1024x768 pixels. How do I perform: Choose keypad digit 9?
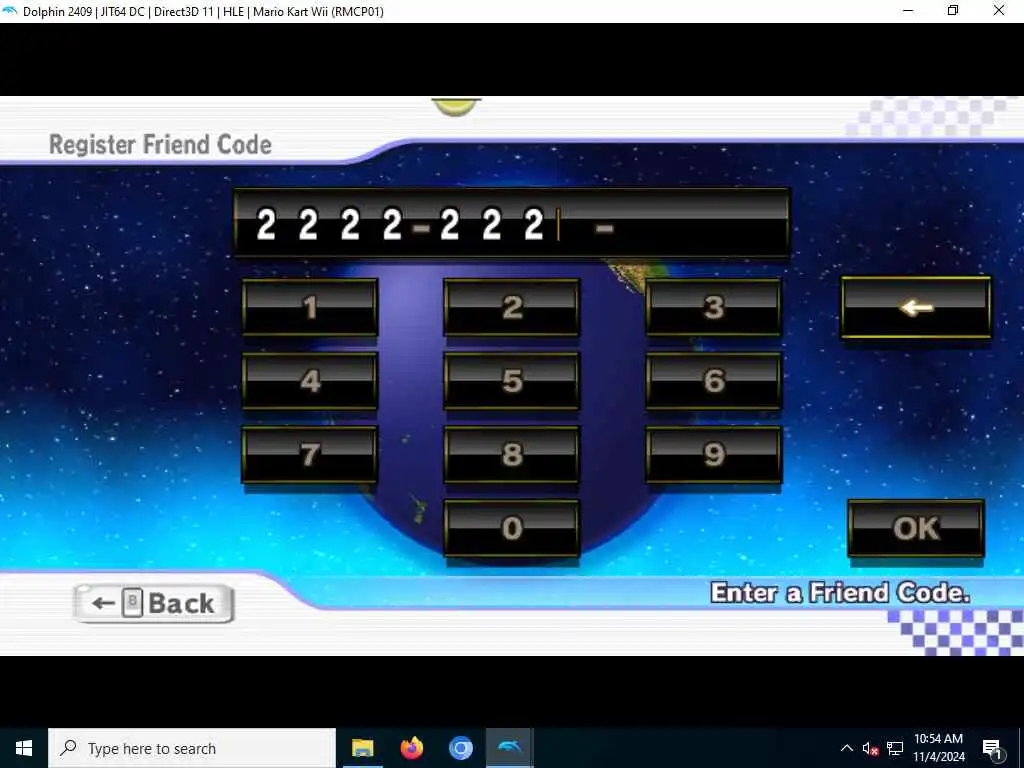click(x=713, y=455)
